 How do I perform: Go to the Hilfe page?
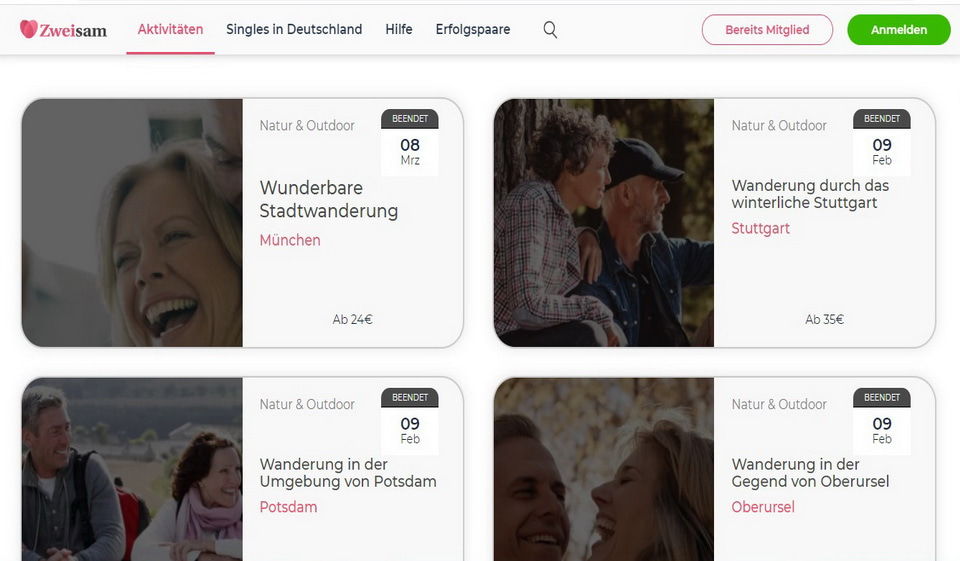[x=399, y=29]
